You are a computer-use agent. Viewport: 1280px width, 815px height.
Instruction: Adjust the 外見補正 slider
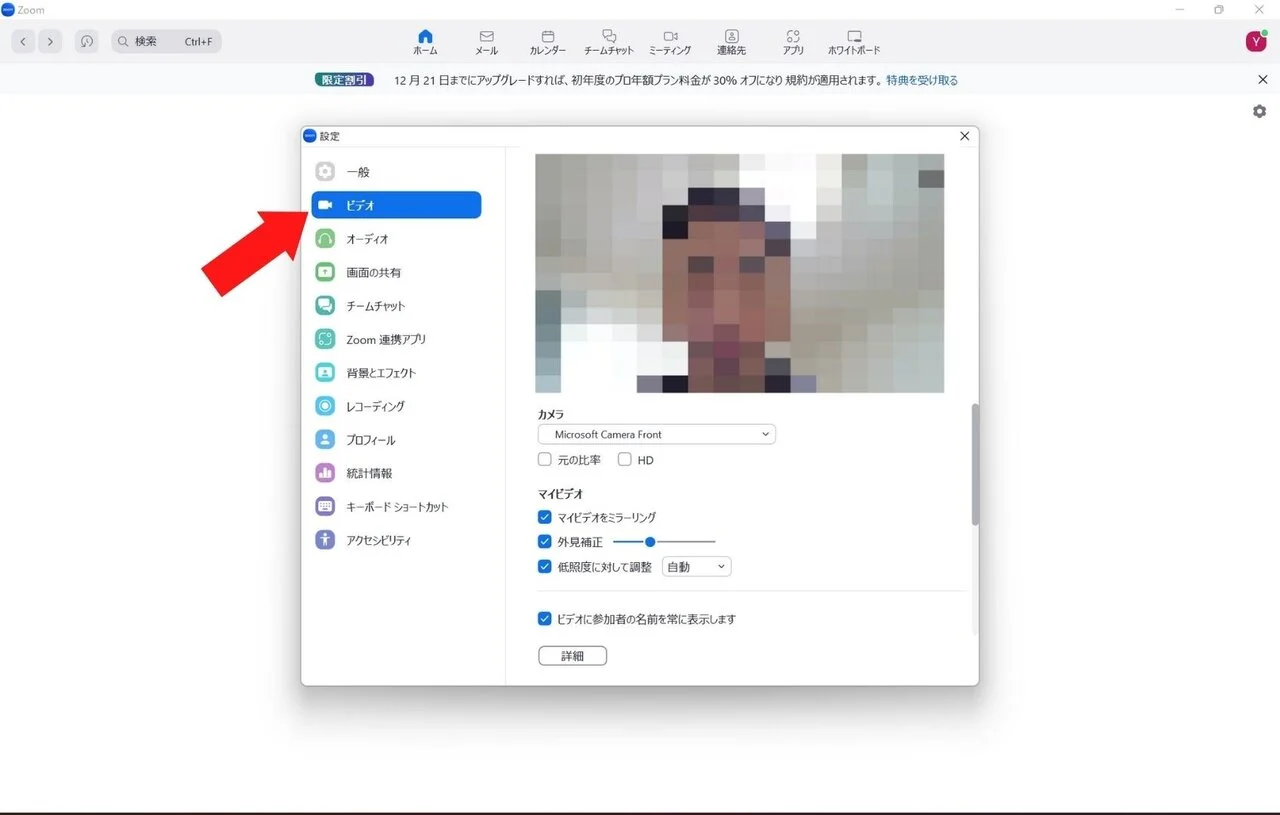coord(664,542)
